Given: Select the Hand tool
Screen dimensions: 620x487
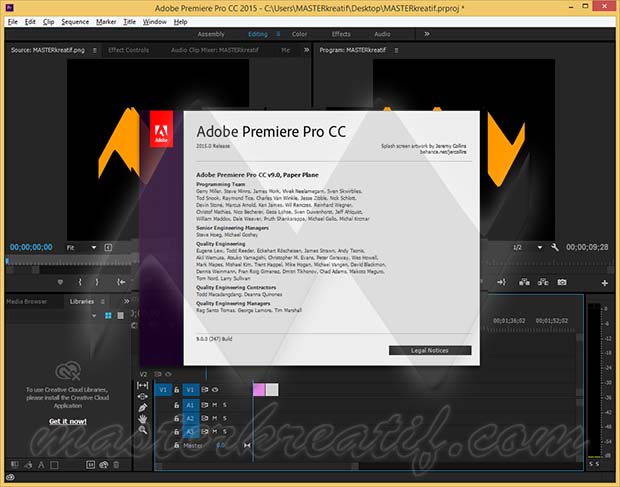Looking at the screenshot, I should tap(142, 419).
